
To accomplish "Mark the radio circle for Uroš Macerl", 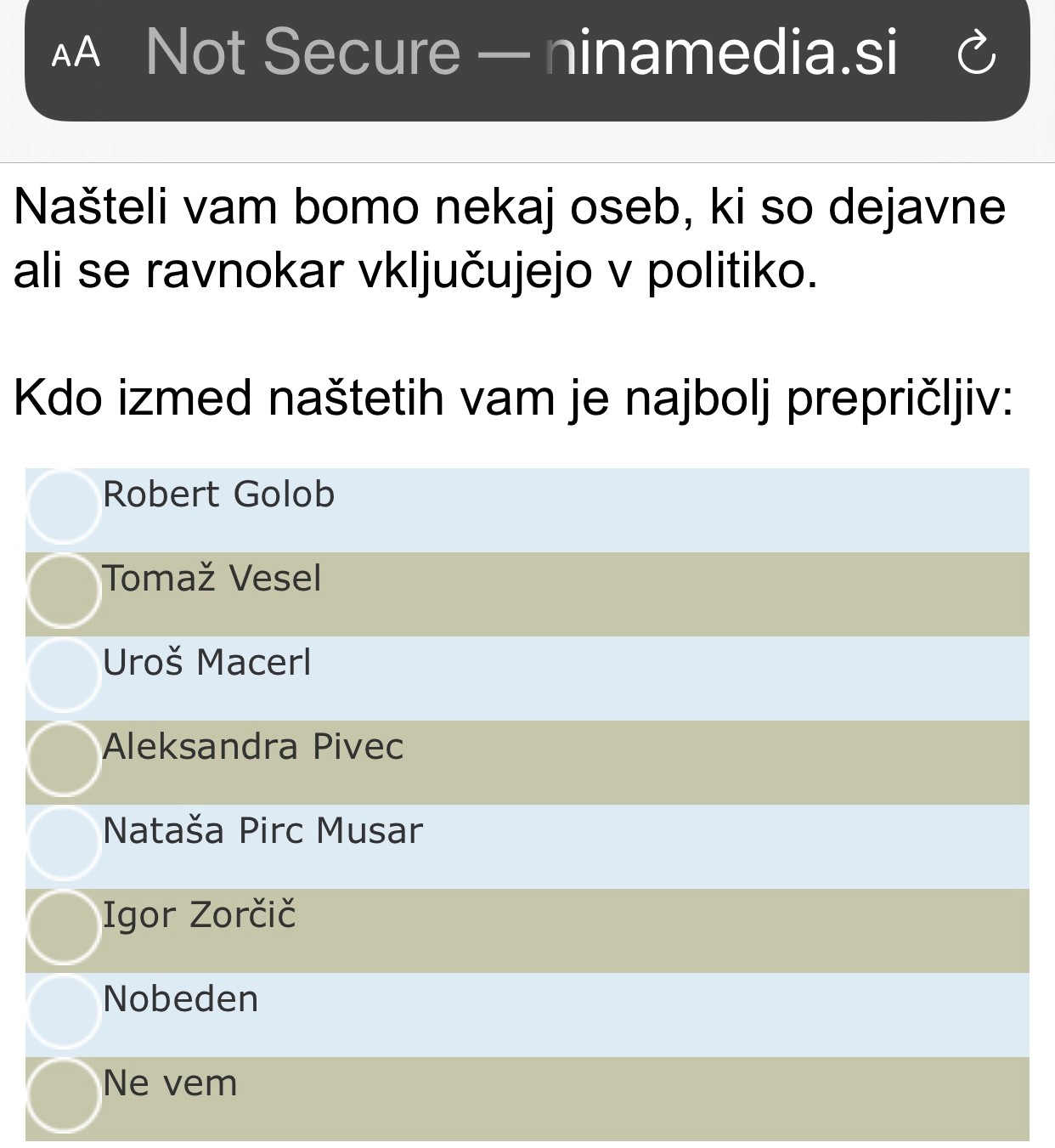I will click(x=64, y=676).
